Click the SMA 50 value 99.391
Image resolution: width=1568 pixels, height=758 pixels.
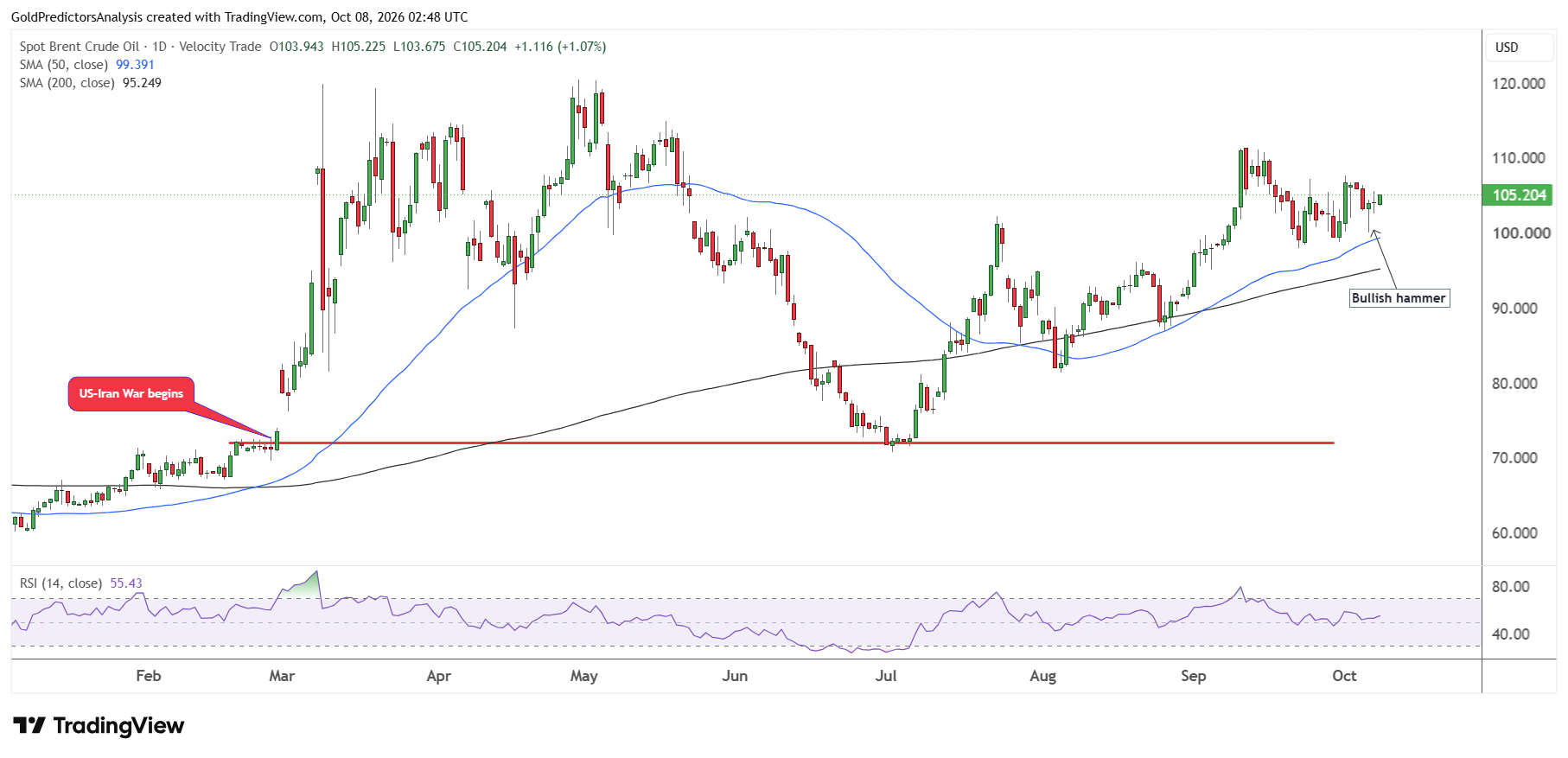pos(136,65)
